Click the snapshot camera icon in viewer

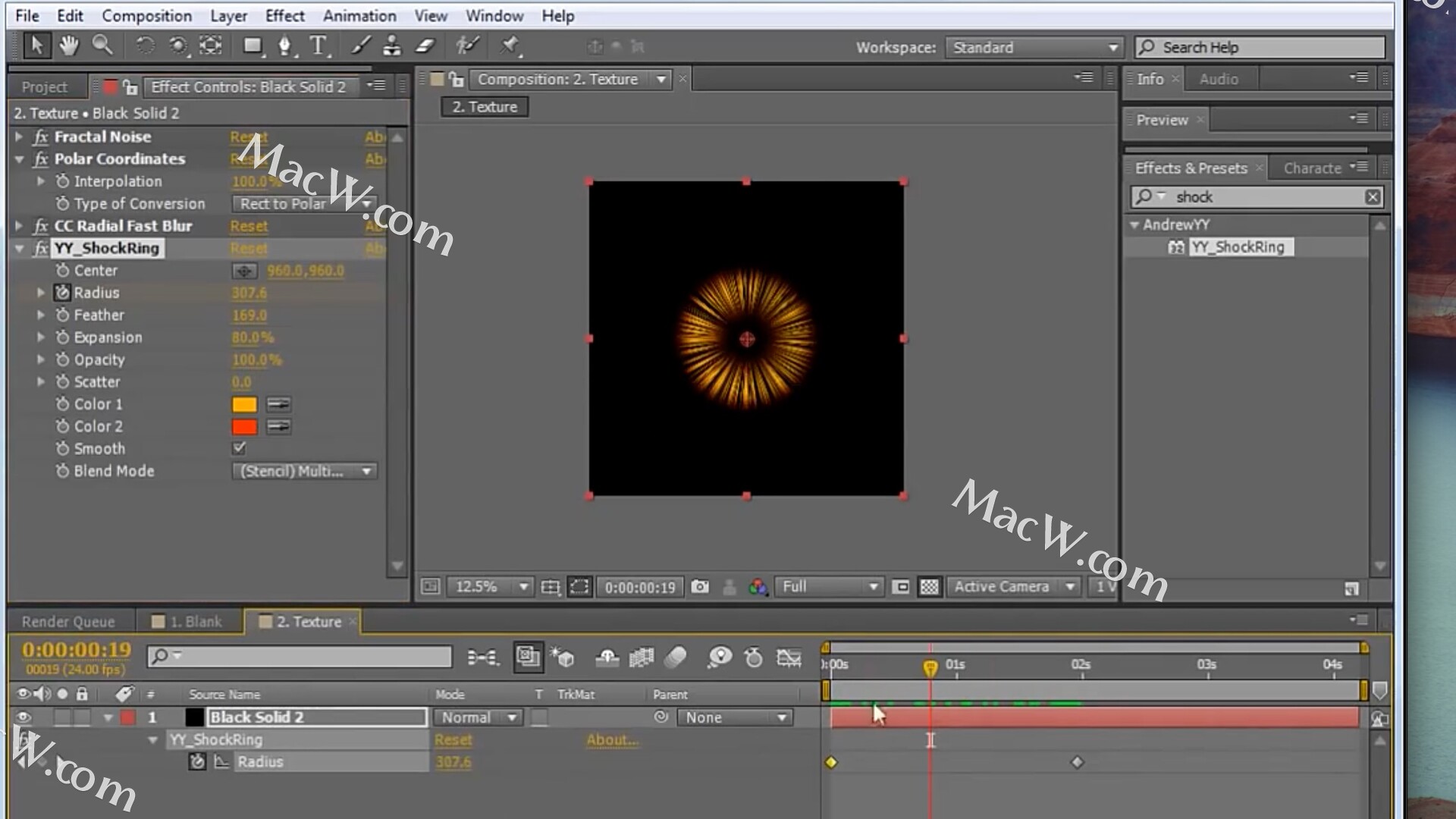(x=700, y=587)
